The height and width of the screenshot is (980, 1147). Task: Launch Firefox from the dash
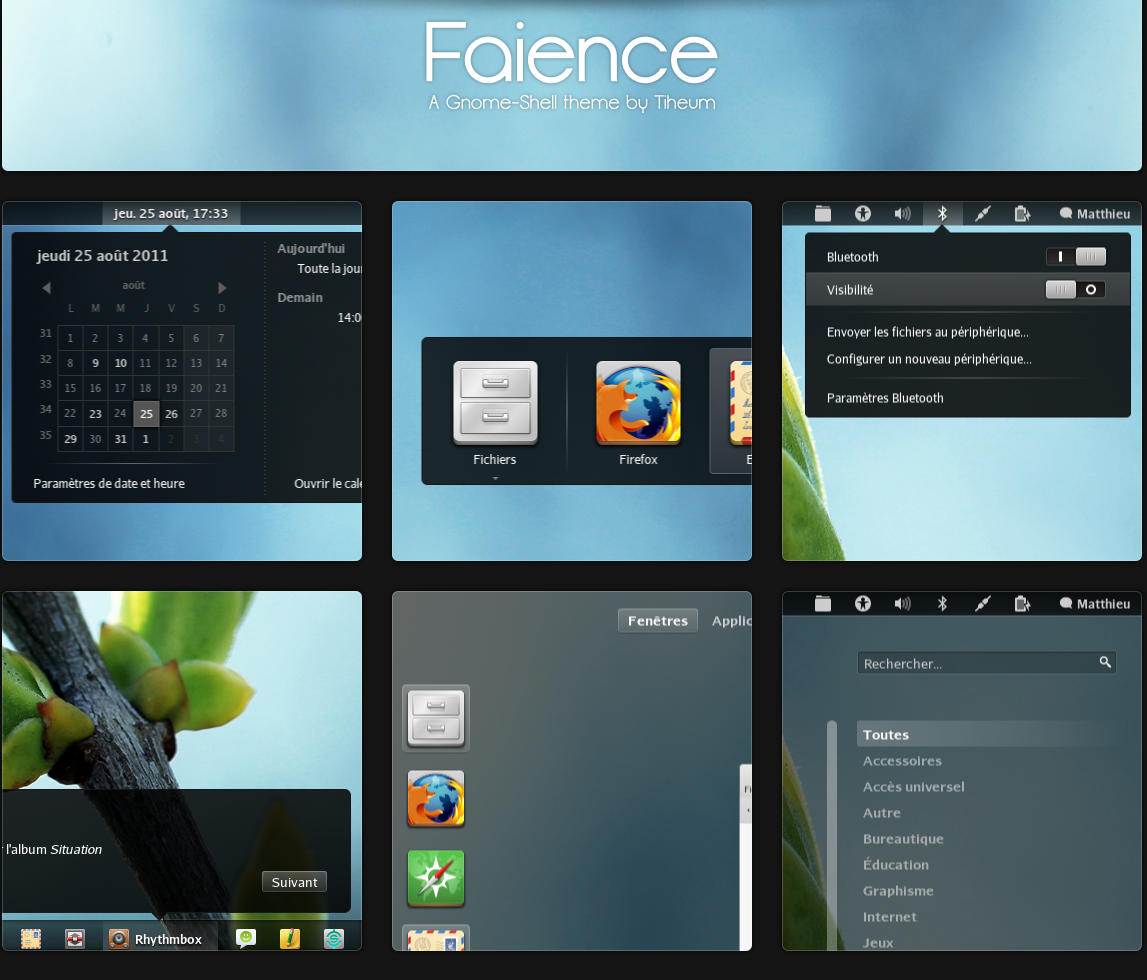click(637, 404)
